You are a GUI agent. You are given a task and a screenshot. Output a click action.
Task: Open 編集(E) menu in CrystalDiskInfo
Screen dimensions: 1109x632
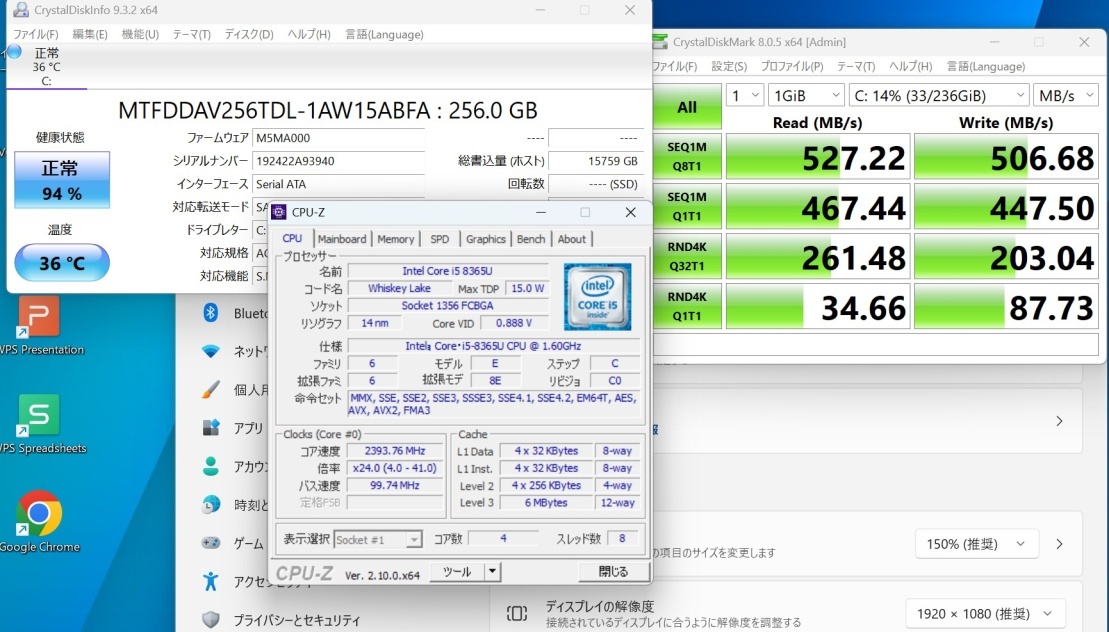pyautogui.click(x=90, y=34)
